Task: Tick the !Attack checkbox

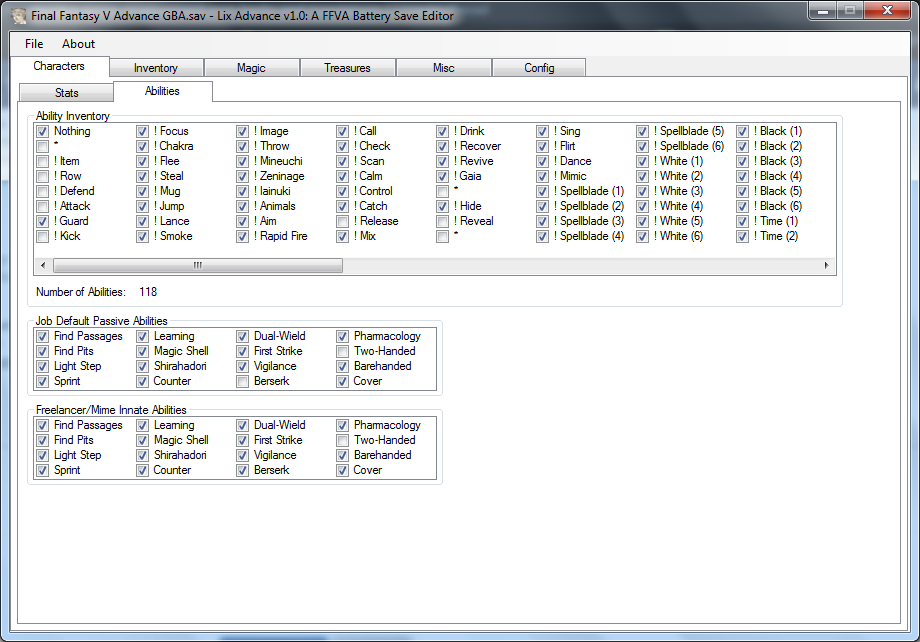Action: point(43,206)
